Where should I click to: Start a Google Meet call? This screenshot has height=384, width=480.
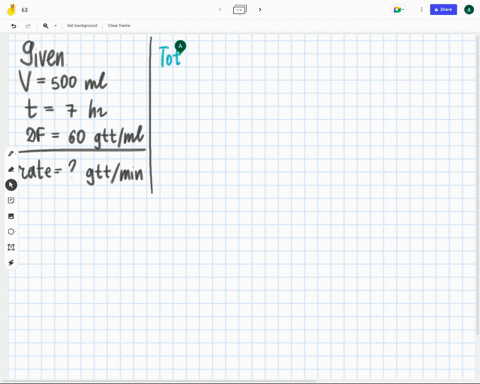[x=398, y=10]
